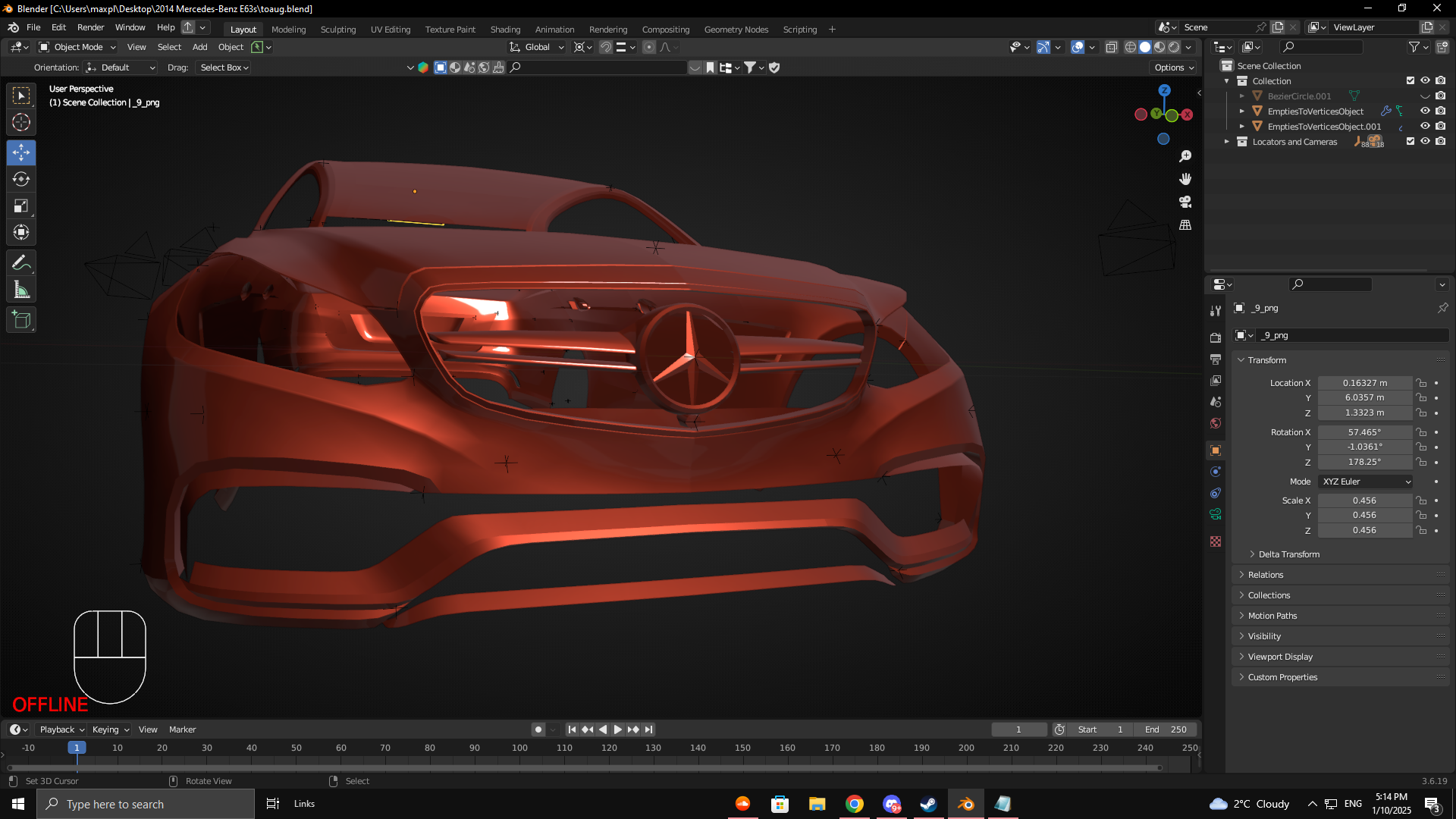Screen dimensions: 1456x819
Task: Choose the Add Cube tool
Action: pyautogui.click(x=21, y=320)
